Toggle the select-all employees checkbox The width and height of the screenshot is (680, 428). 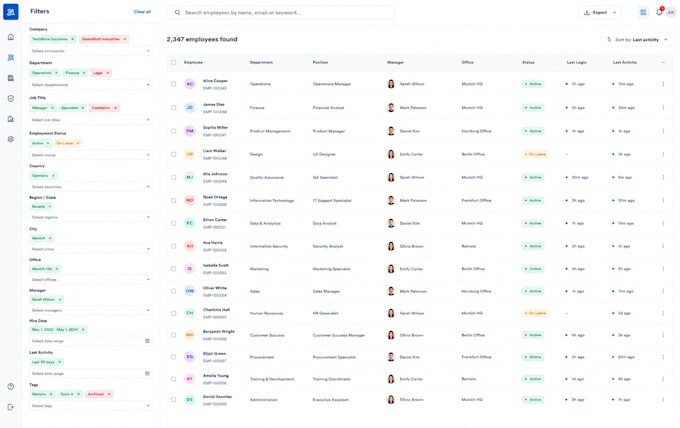click(x=173, y=62)
